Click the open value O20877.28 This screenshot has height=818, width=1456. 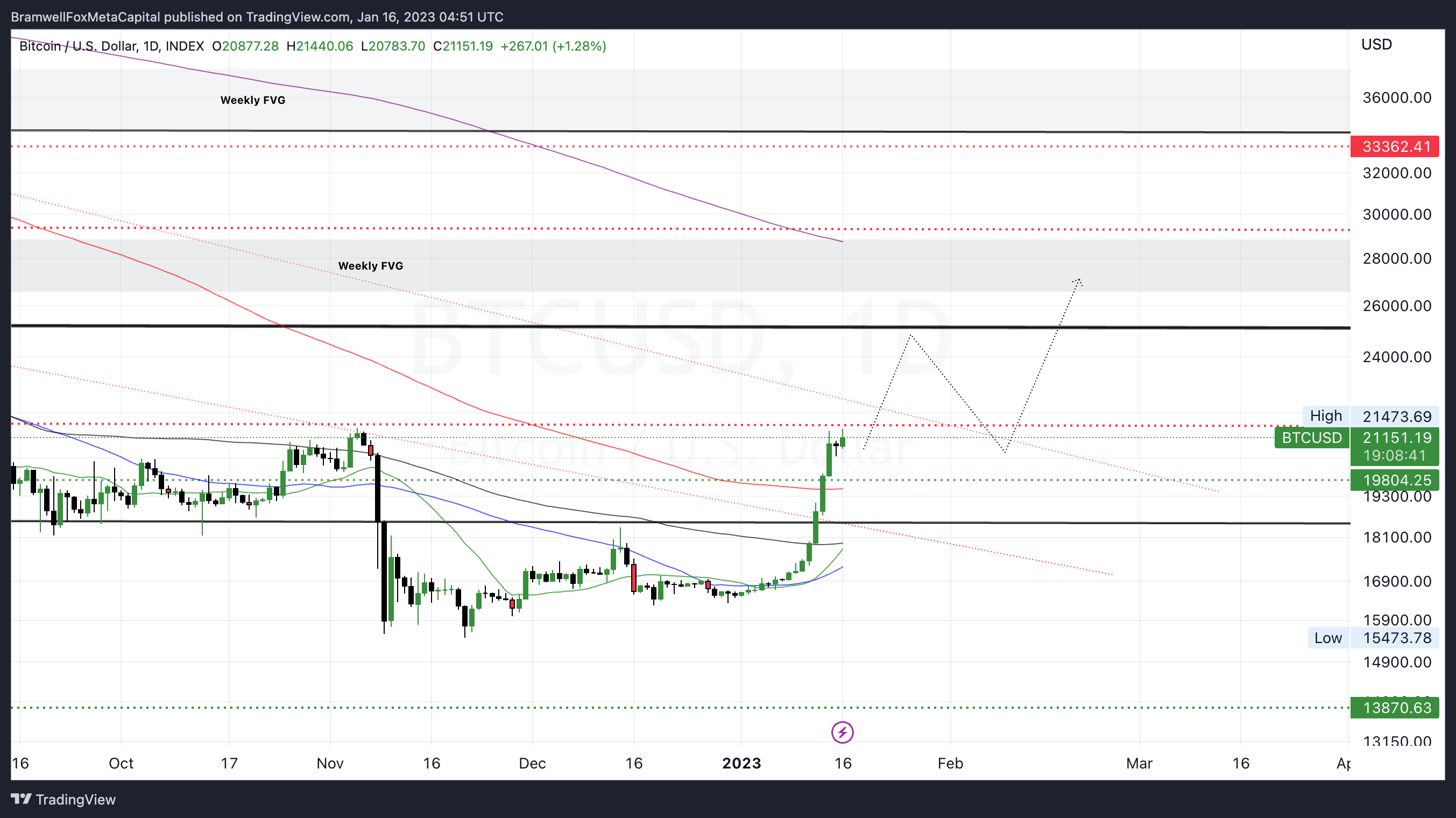(x=245, y=46)
